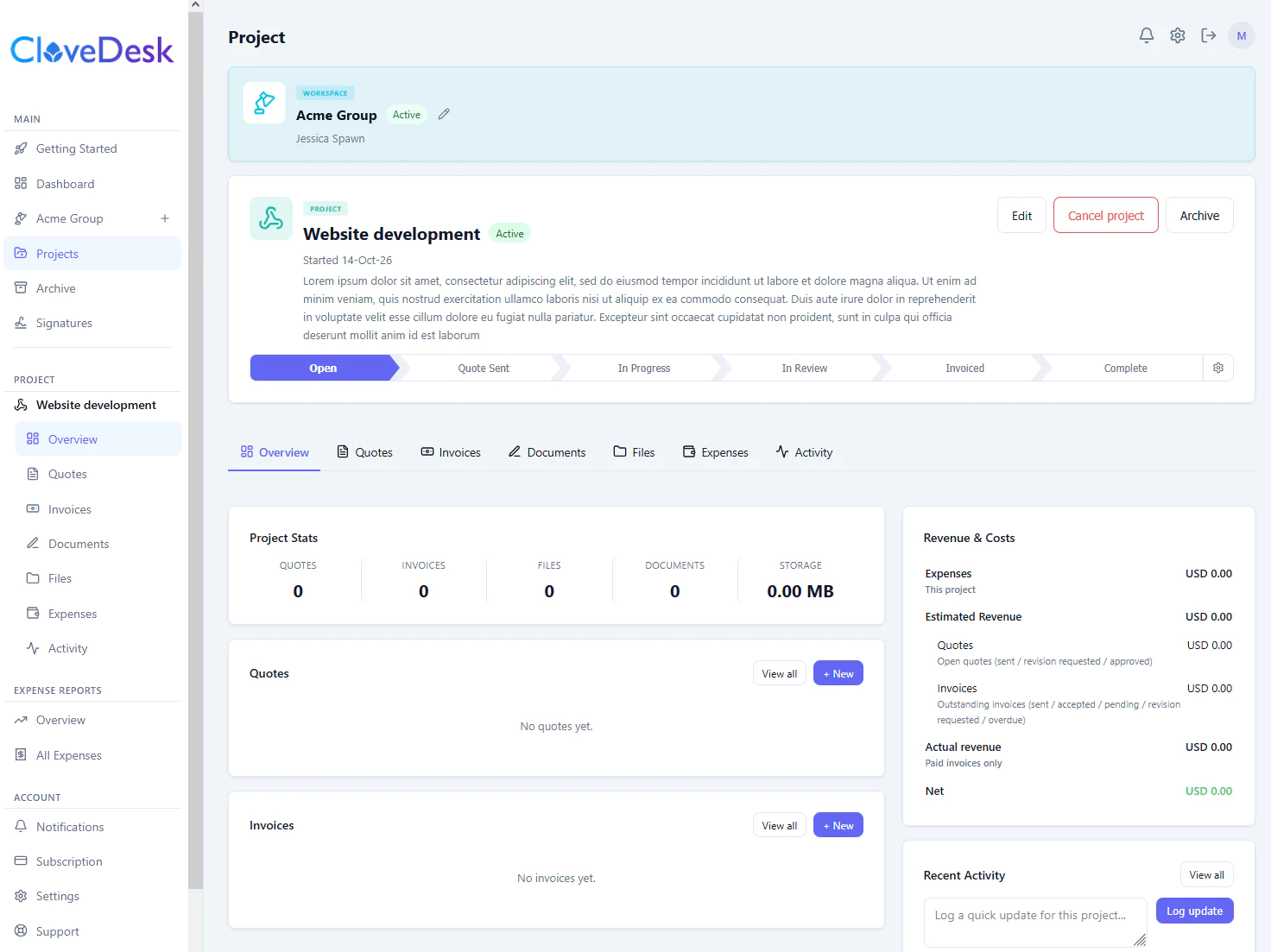This screenshot has width=1271, height=952.
Task: Click View all in Recent Activity
Action: [1206, 875]
